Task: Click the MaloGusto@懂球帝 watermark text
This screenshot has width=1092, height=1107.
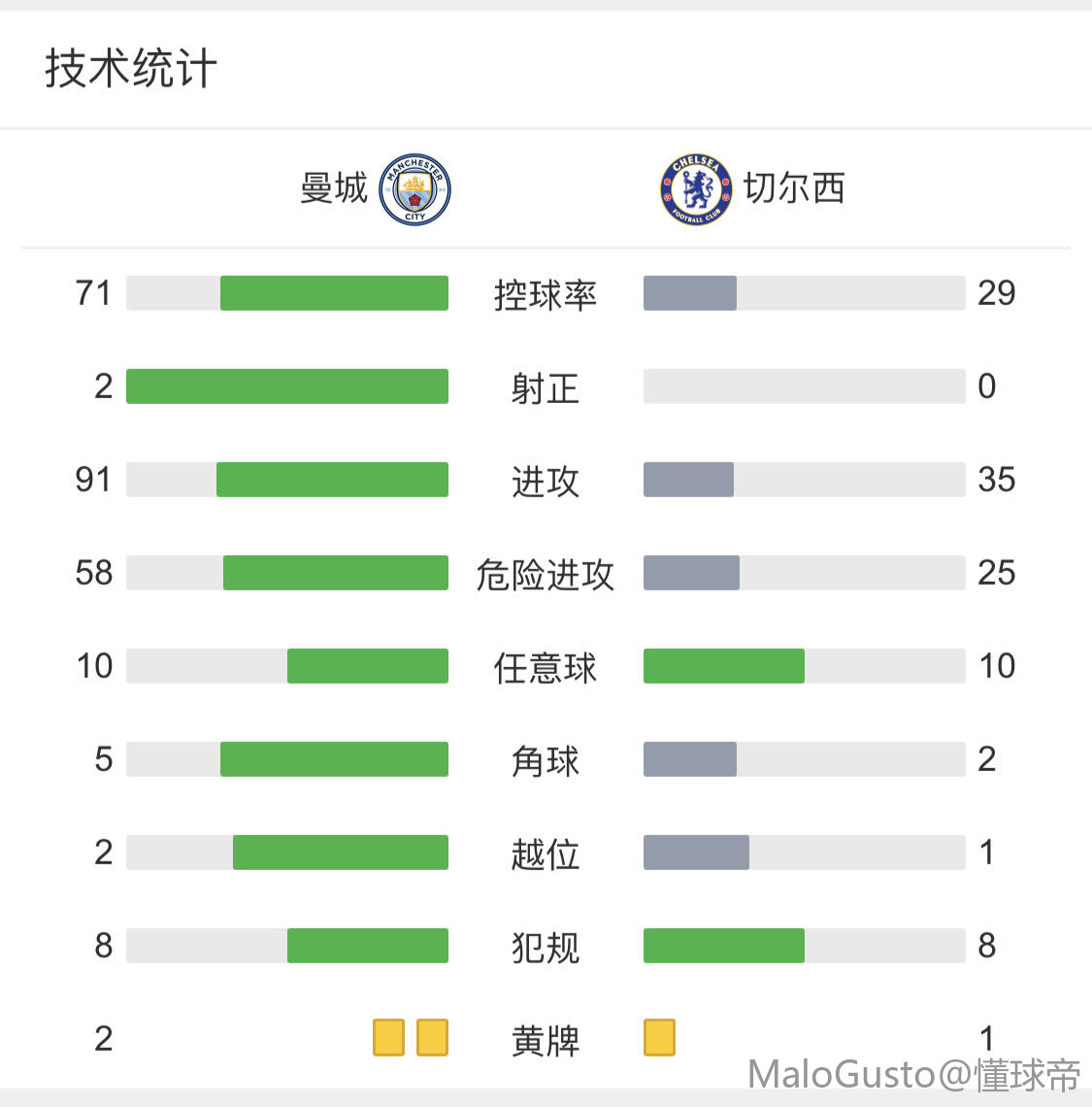Action: [x=913, y=1075]
